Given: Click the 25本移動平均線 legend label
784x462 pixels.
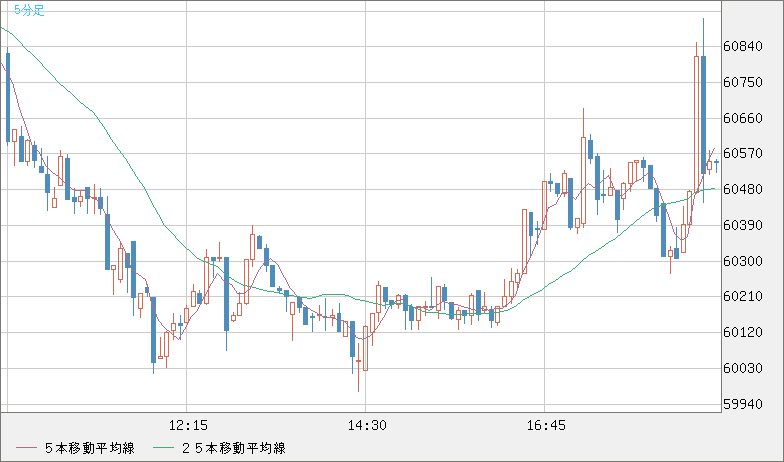Looking at the screenshot, I should tap(234, 448).
